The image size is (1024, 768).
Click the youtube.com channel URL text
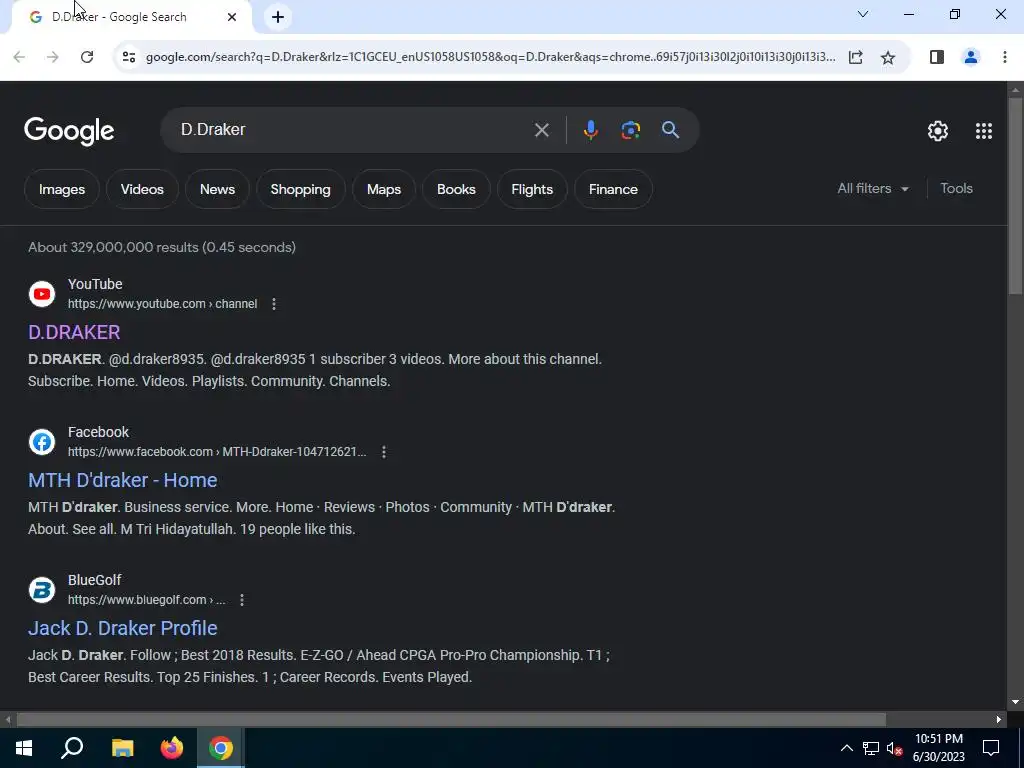(x=163, y=304)
